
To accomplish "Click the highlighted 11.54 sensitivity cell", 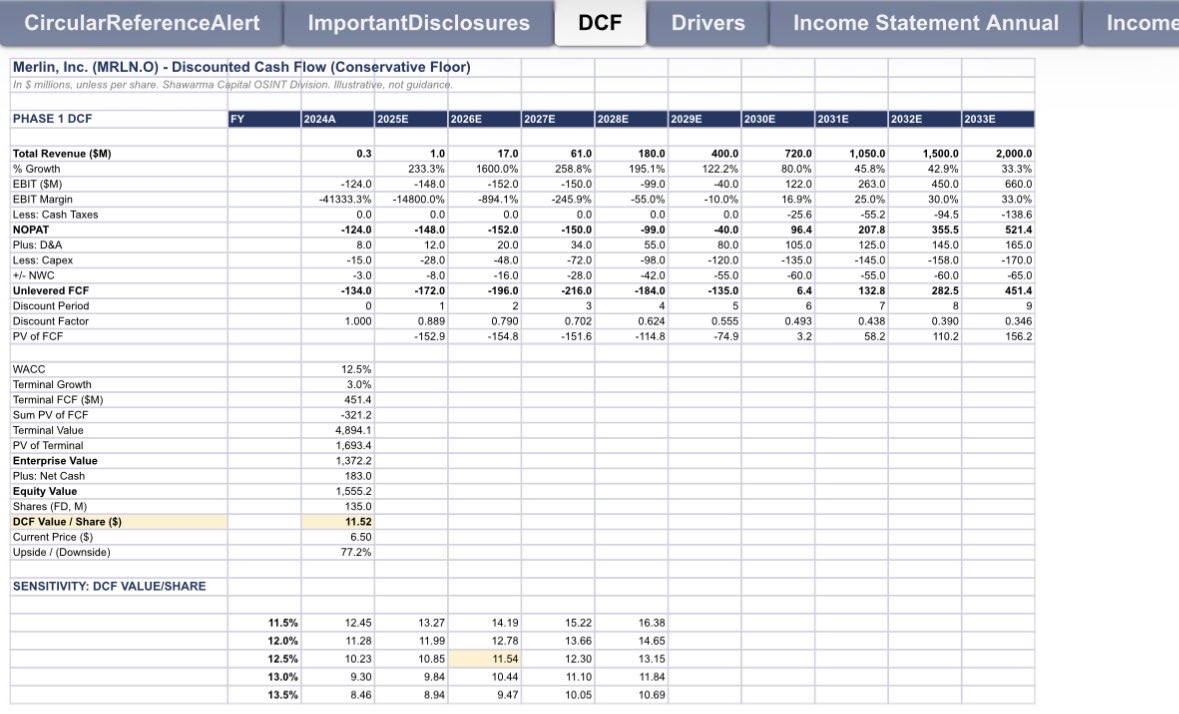I will coord(485,658).
